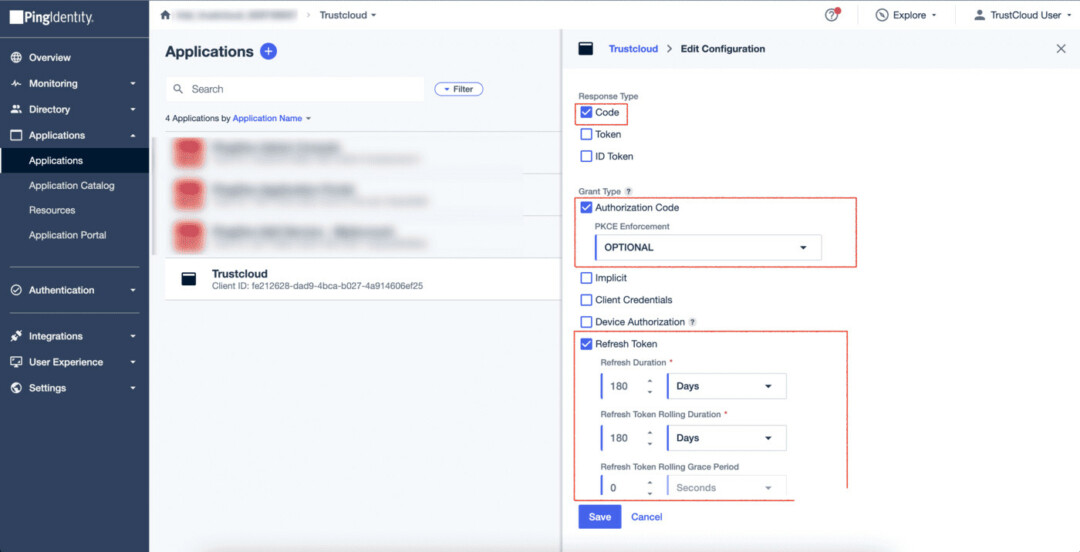Click the Search applications input field
1080x552 pixels.
[x=295, y=89]
